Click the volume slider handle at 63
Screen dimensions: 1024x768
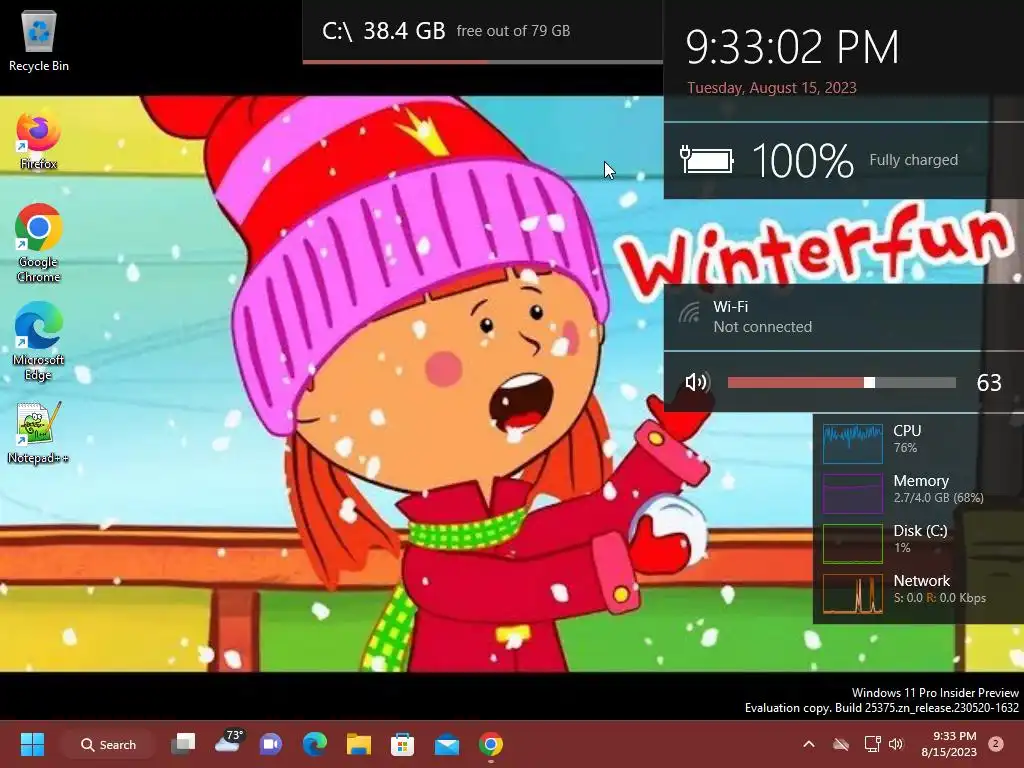[869, 383]
